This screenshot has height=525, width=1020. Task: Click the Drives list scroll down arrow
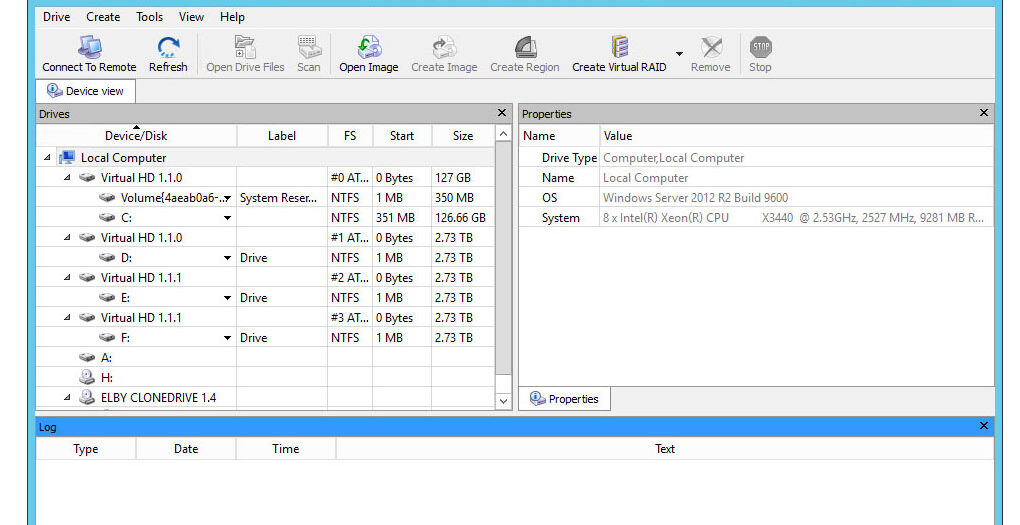503,401
